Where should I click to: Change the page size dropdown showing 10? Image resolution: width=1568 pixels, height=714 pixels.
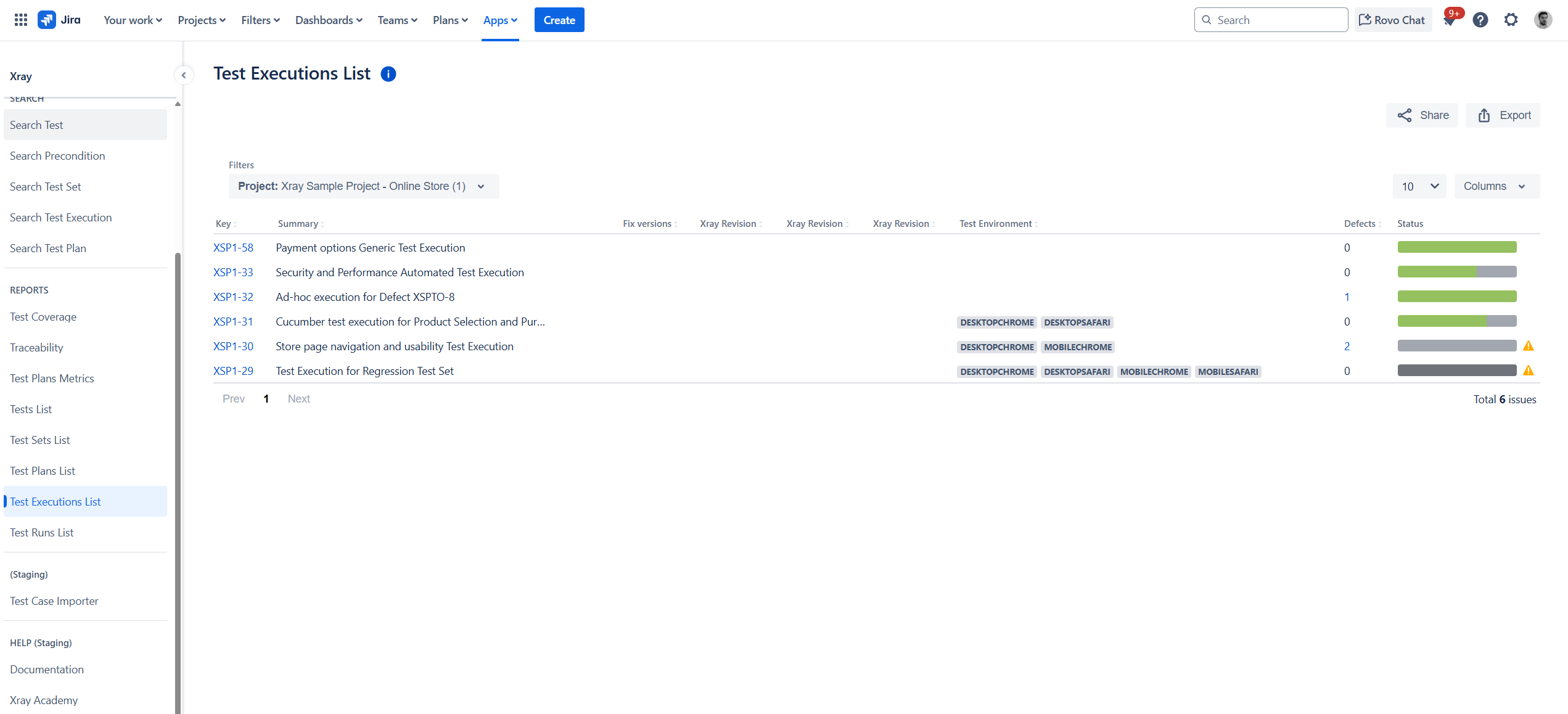pos(1419,186)
